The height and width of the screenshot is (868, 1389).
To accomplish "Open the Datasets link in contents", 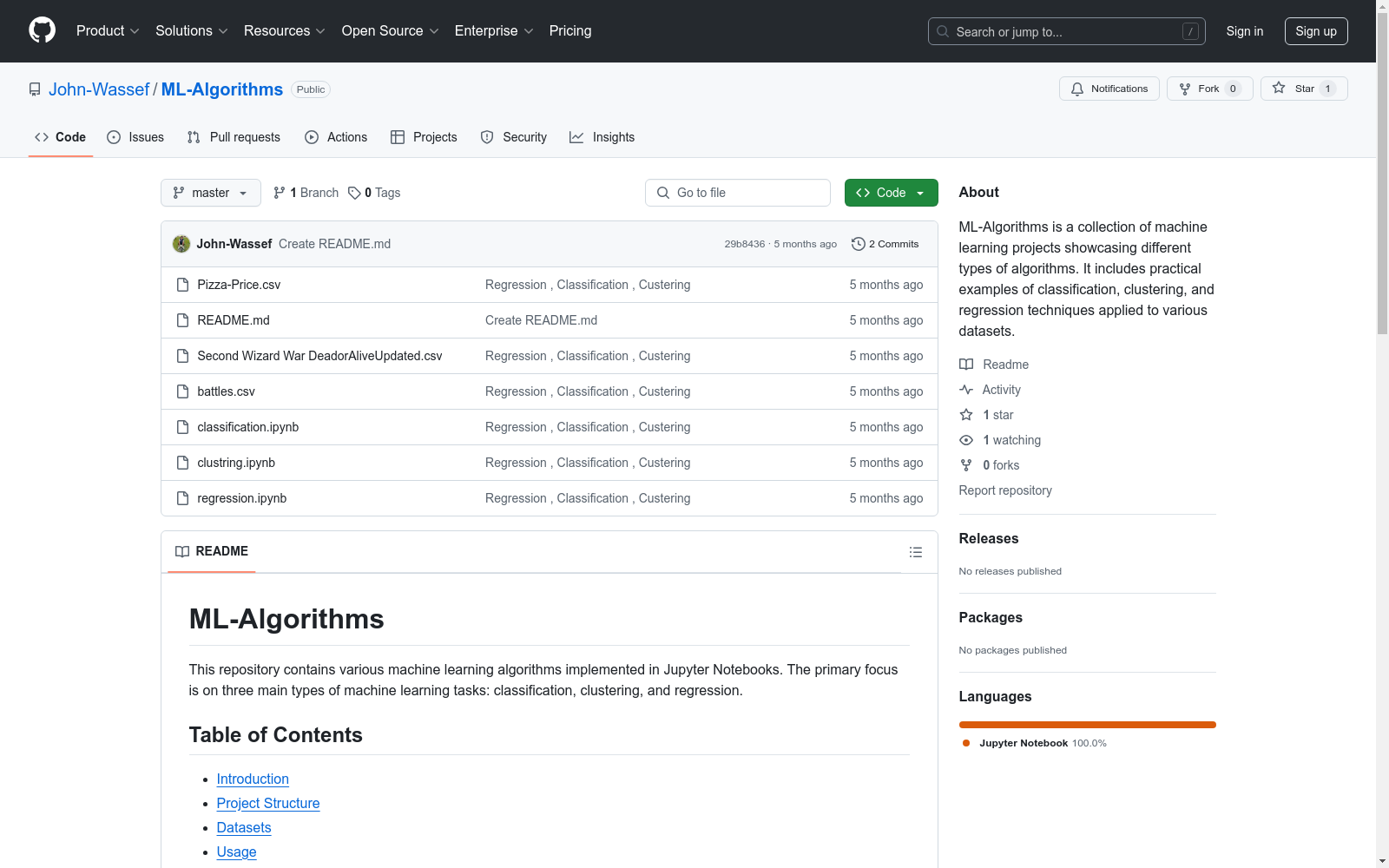I will tap(244, 828).
